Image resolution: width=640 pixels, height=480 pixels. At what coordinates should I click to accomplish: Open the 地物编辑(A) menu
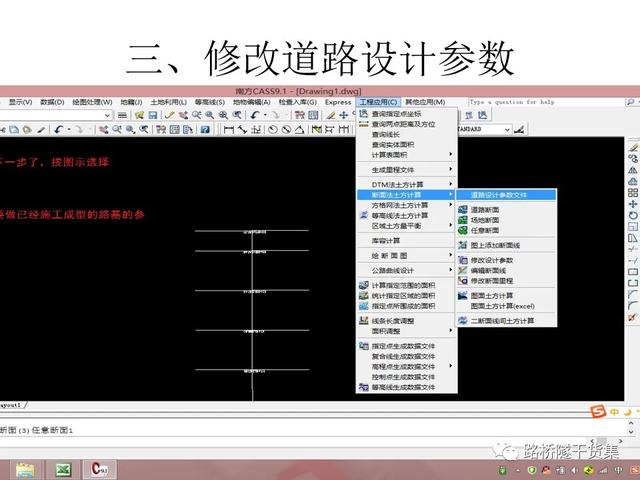point(251,102)
